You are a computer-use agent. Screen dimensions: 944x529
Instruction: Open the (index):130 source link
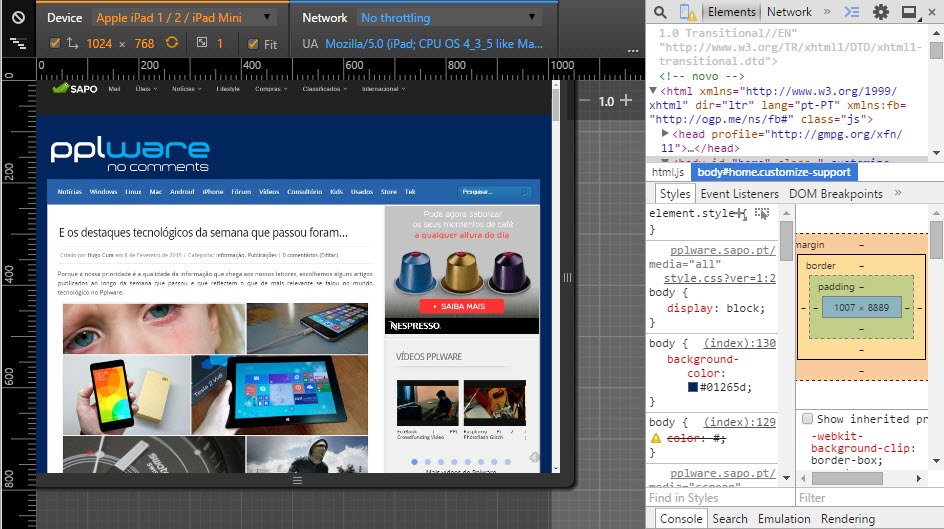(x=739, y=343)
